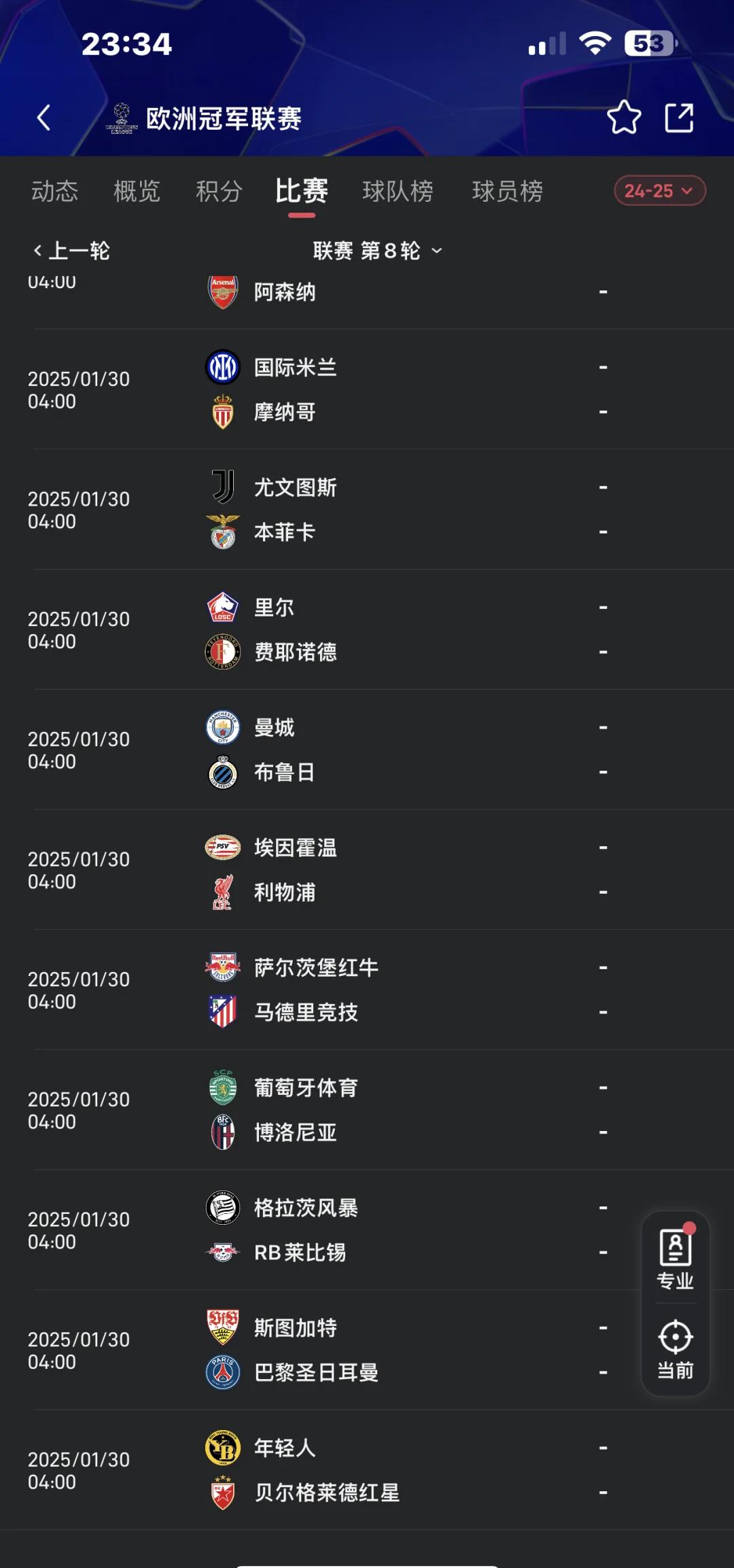Image resolution: width=734 pixels, height=1568 pixels.
Task: Go to previous round via 上一轮
Action: coord(71,251)
